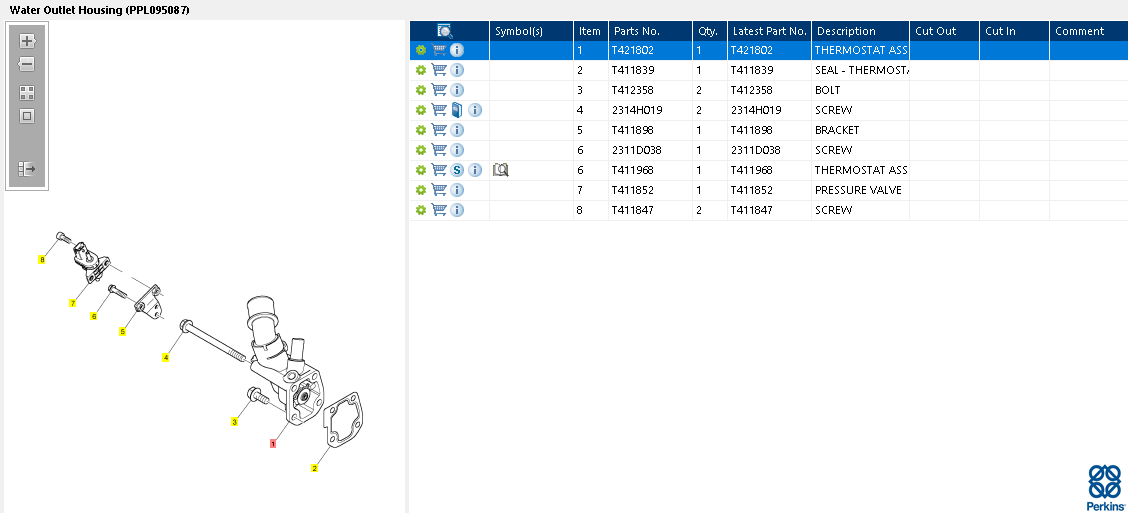Select parts number cell T411968

tap(650, 170)
